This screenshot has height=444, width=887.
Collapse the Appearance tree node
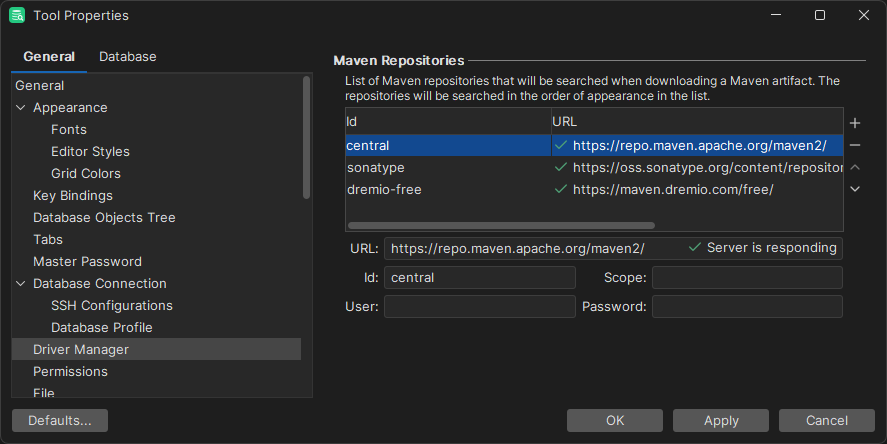click(x=21, y=108)
